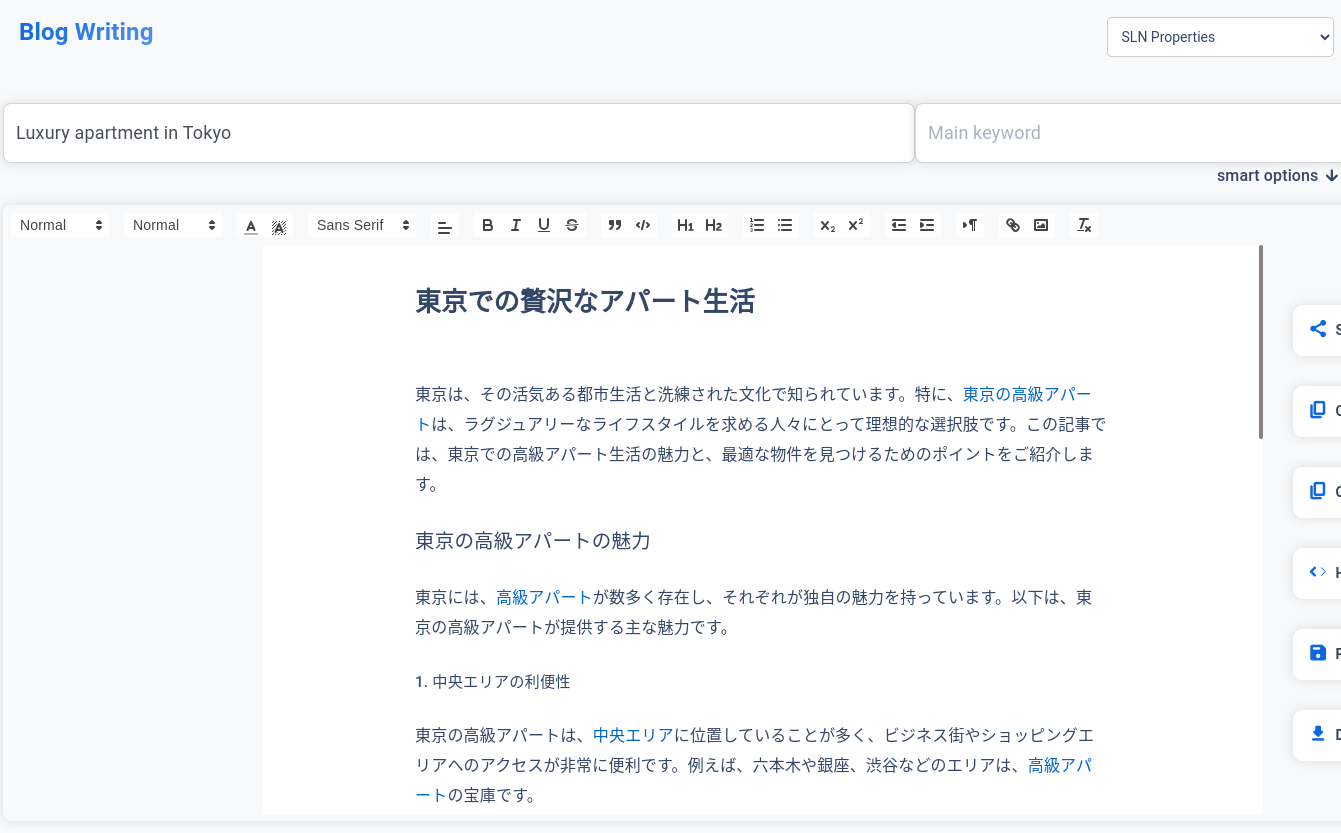Click the floppy disk save icon button
Screen dimensions: 1341x833
coord(1318,653)
